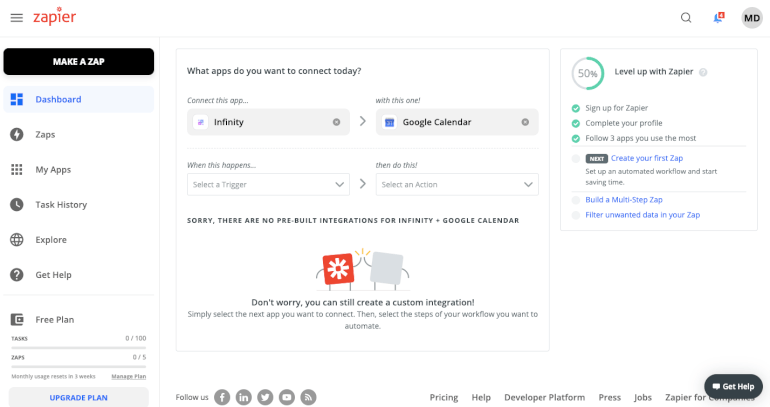The height and width of the screenshot is (407, 770).
Task: Clear the Infinity app selection
Action: 336,122
